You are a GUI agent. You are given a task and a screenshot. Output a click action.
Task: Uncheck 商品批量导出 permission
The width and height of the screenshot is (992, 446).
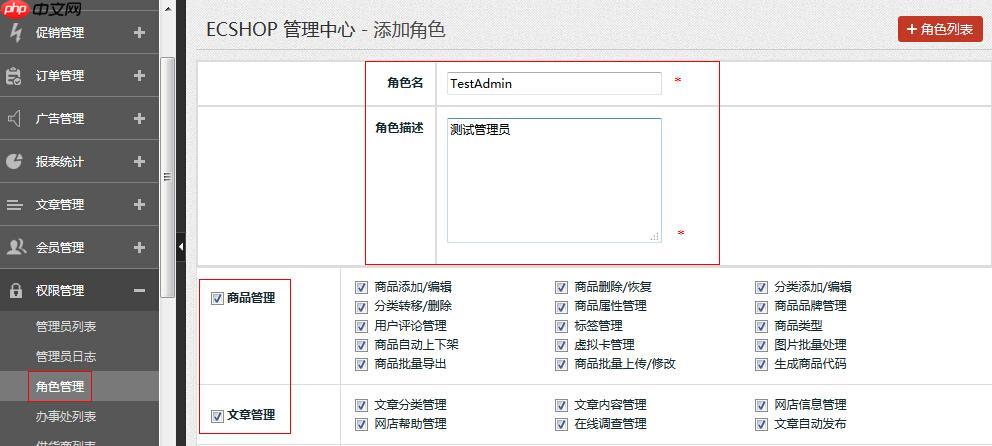tap(361, 364)
